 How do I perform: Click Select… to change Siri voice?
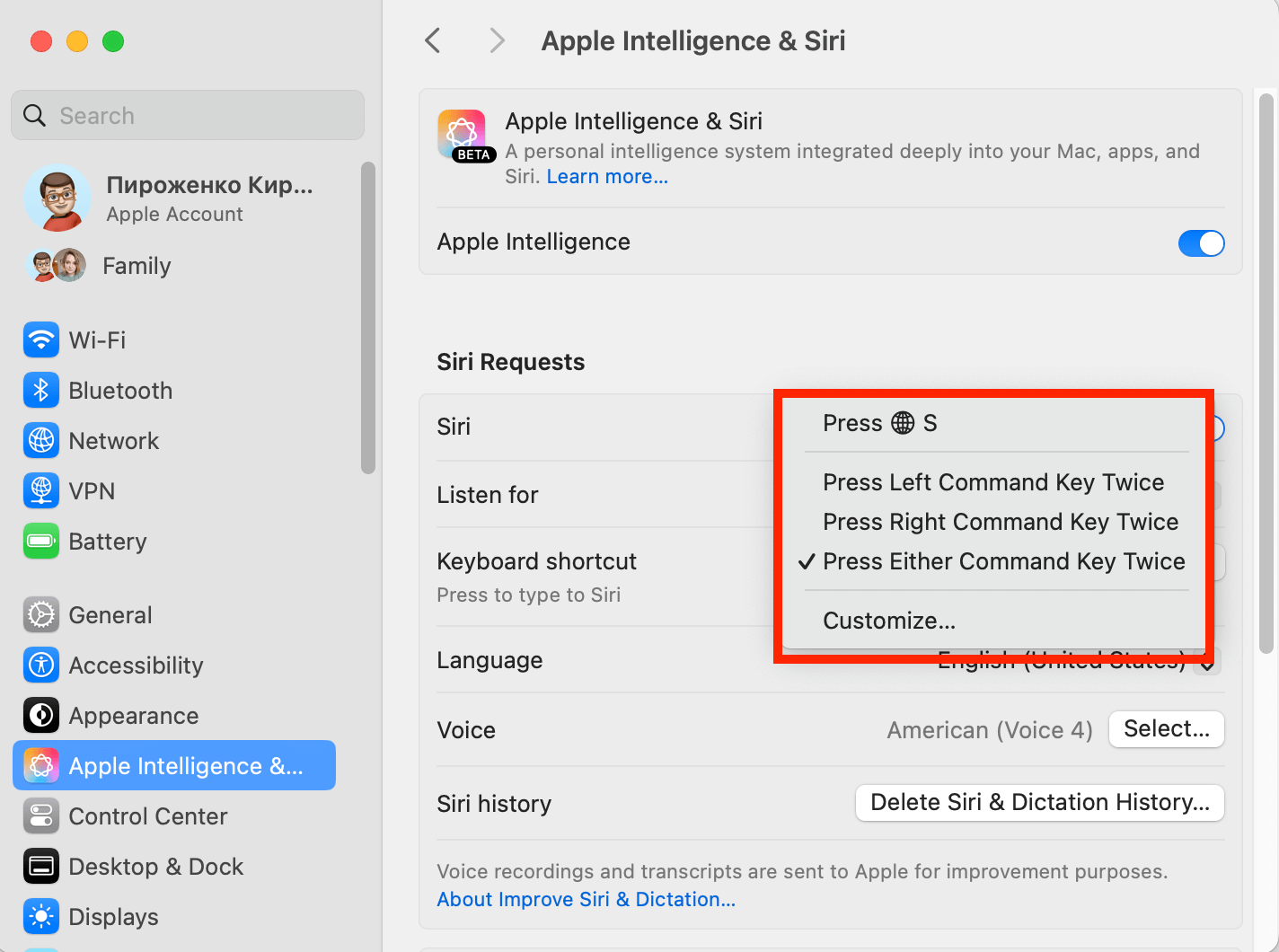[1166, 729]
